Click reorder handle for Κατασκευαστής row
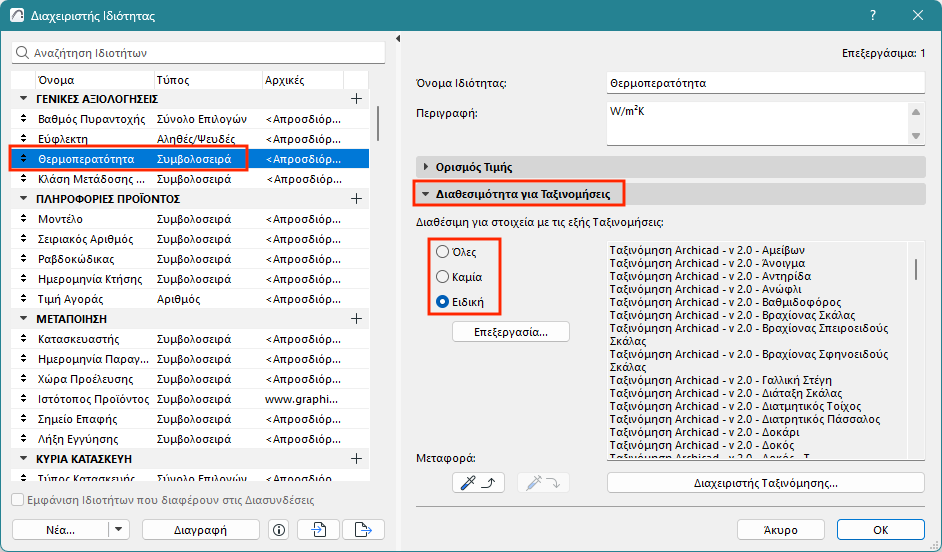942x552 pixels. coord(23,339)
